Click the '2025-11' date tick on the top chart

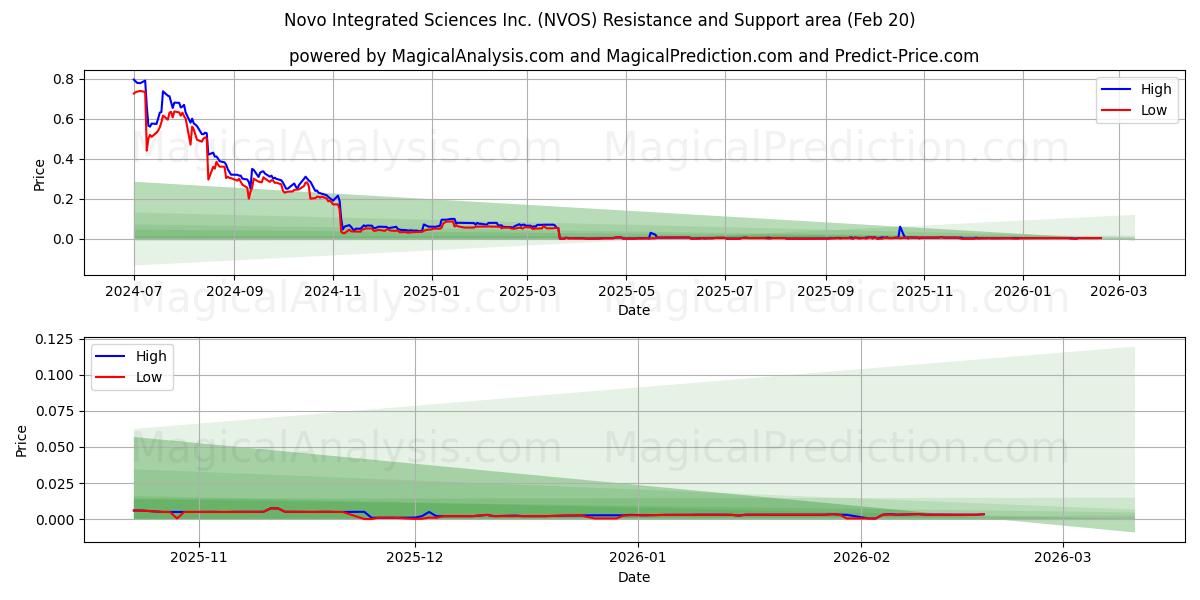pyautogui.click(x=925, y=292)
